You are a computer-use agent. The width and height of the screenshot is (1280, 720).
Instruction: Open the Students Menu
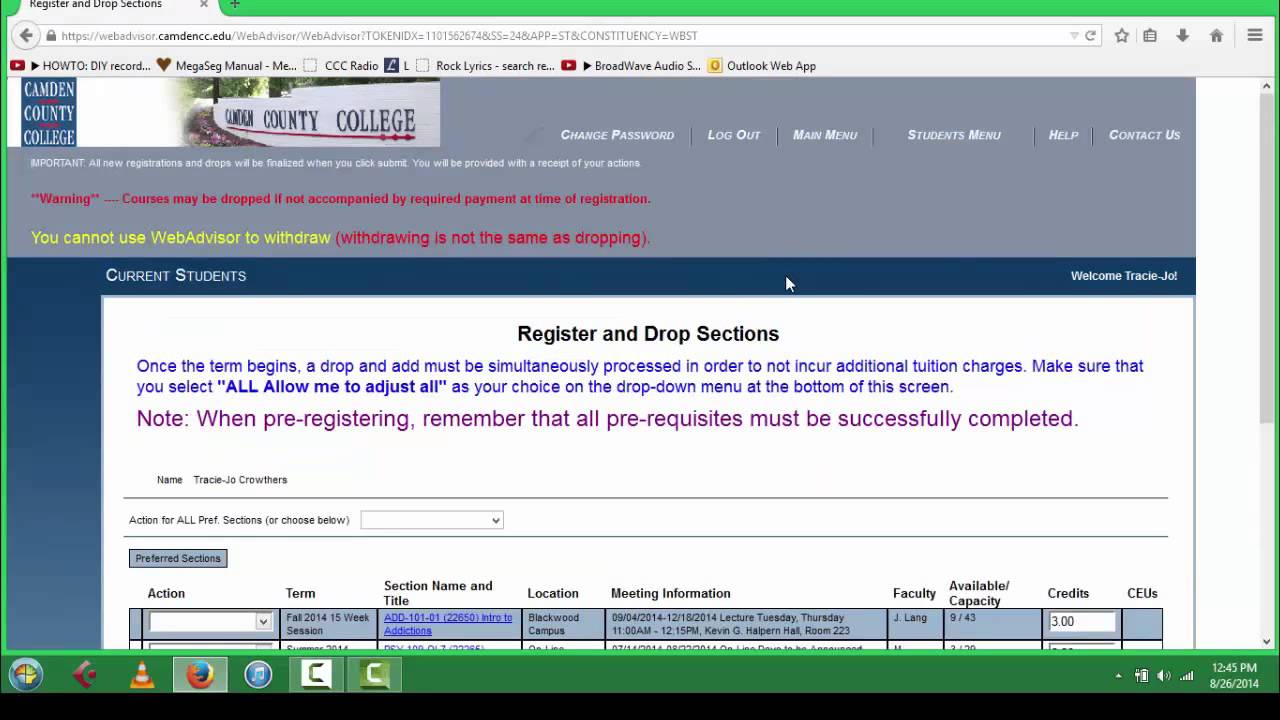coord(954,135)
